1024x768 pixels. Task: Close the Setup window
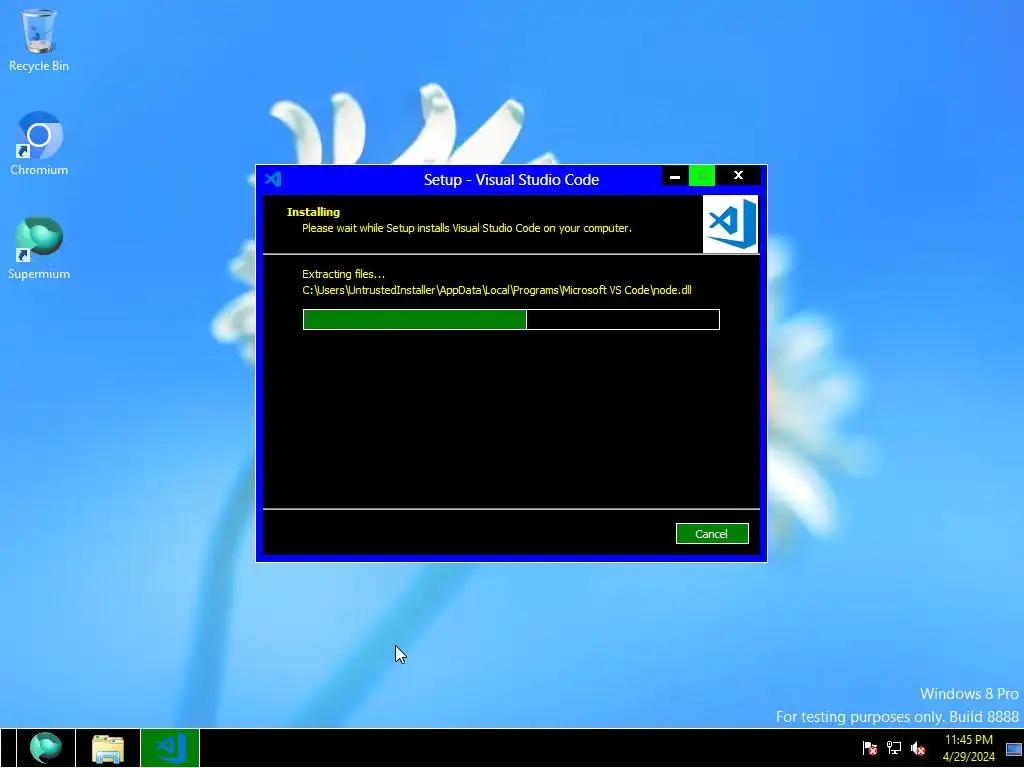tap(738, 176)
